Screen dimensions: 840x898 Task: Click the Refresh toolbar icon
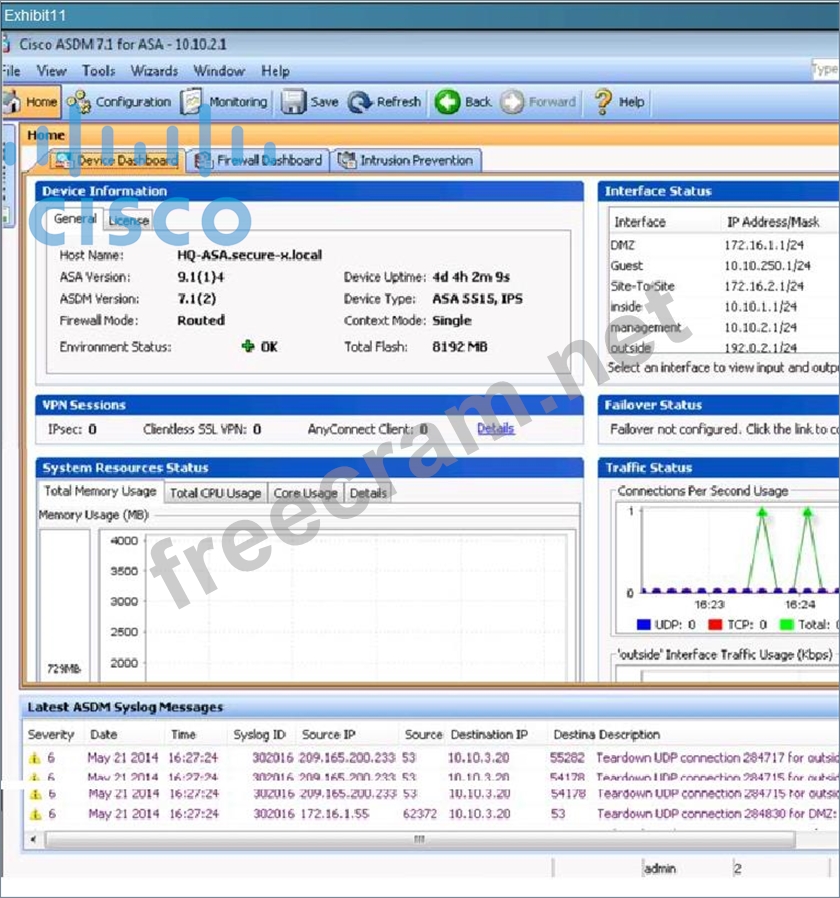coord(360,102)
